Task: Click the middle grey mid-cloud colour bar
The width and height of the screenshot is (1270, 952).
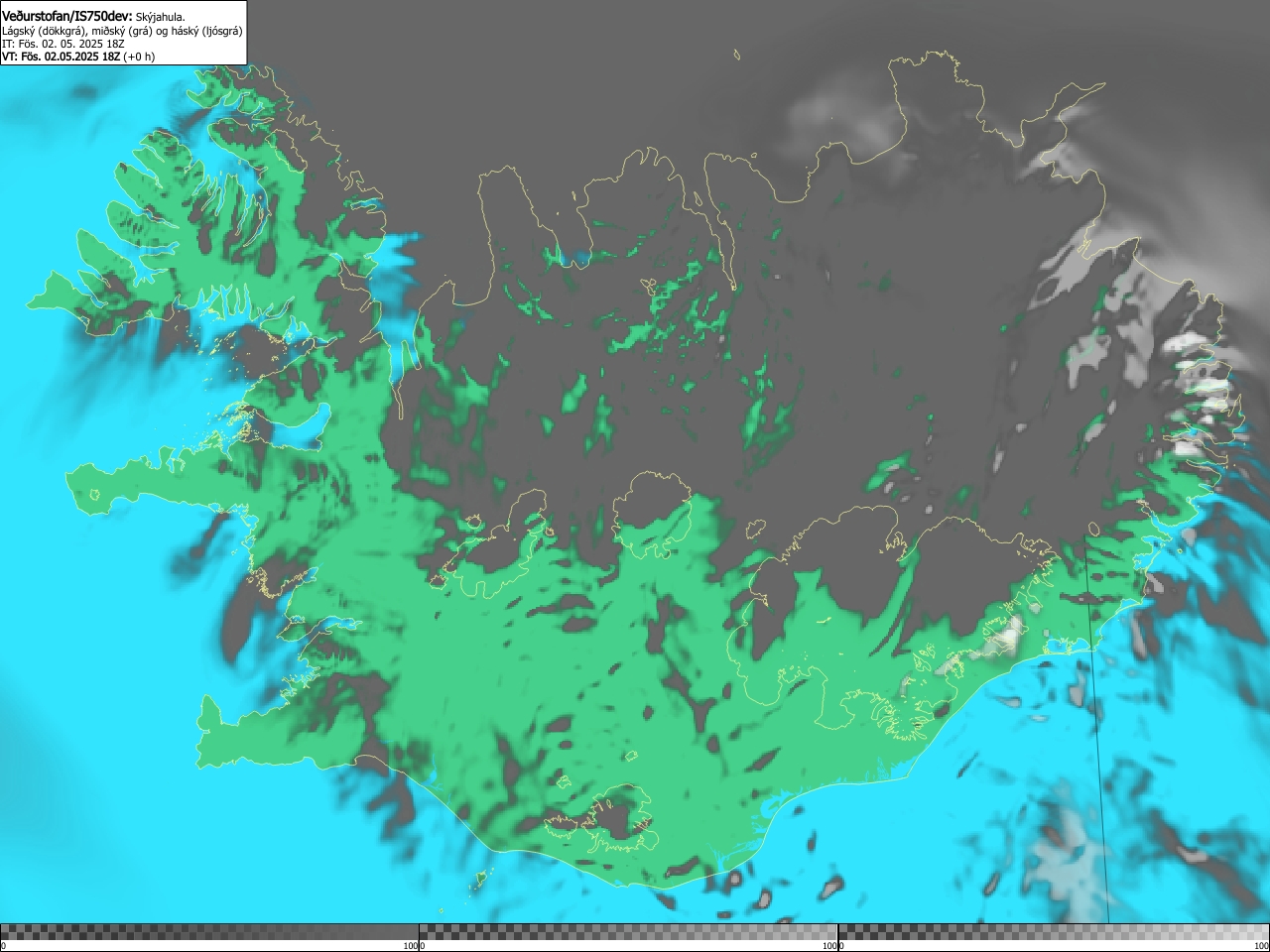Action: (628, 932)
